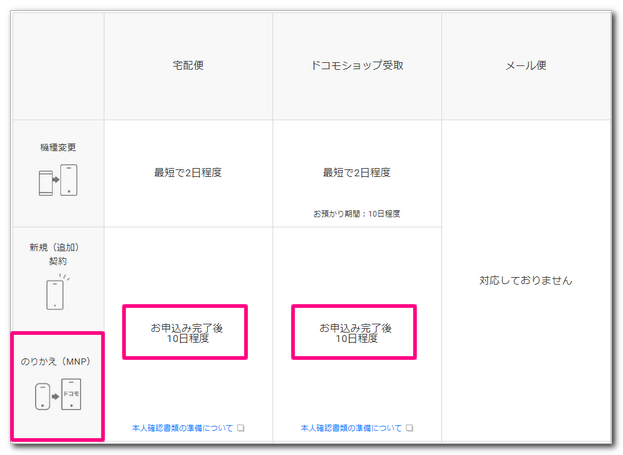This screenshot has height=455, width=623.
Task: Click the 機種変更 row label text
Action: click(57, 147)
